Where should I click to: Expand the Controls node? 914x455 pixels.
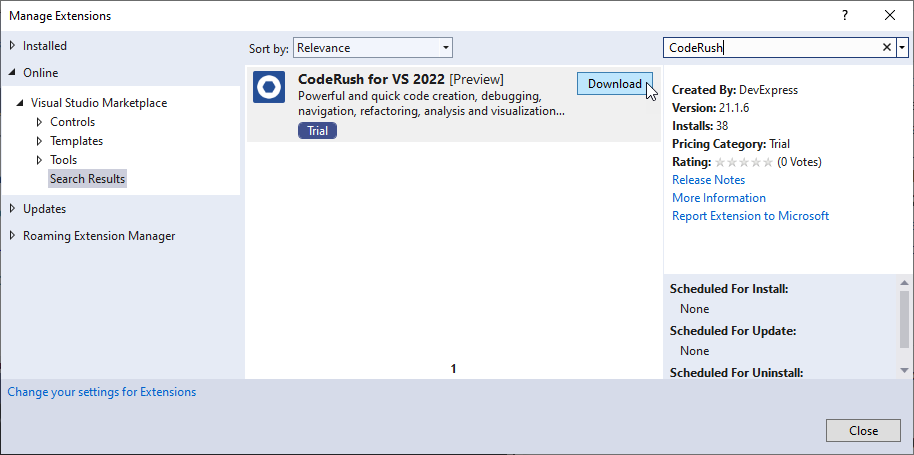[40, 122]
